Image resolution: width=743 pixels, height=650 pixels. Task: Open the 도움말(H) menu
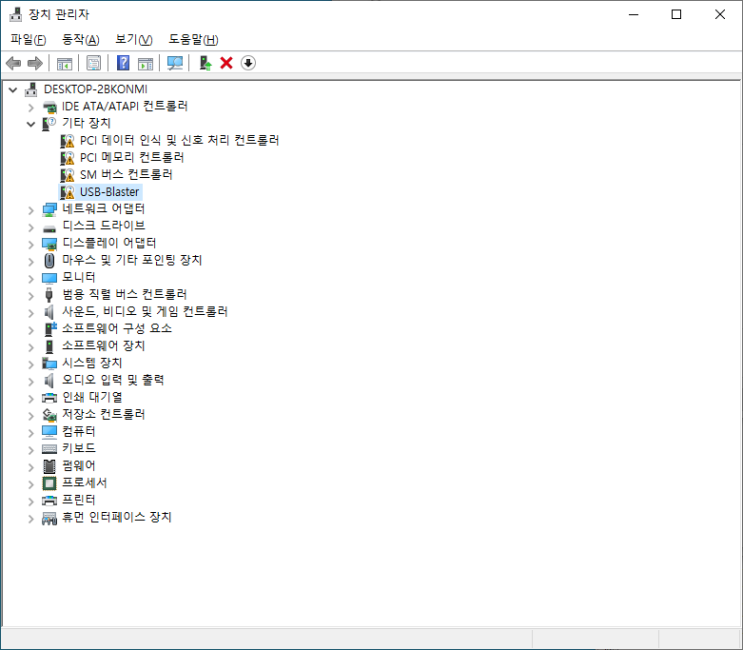point(193,39)
